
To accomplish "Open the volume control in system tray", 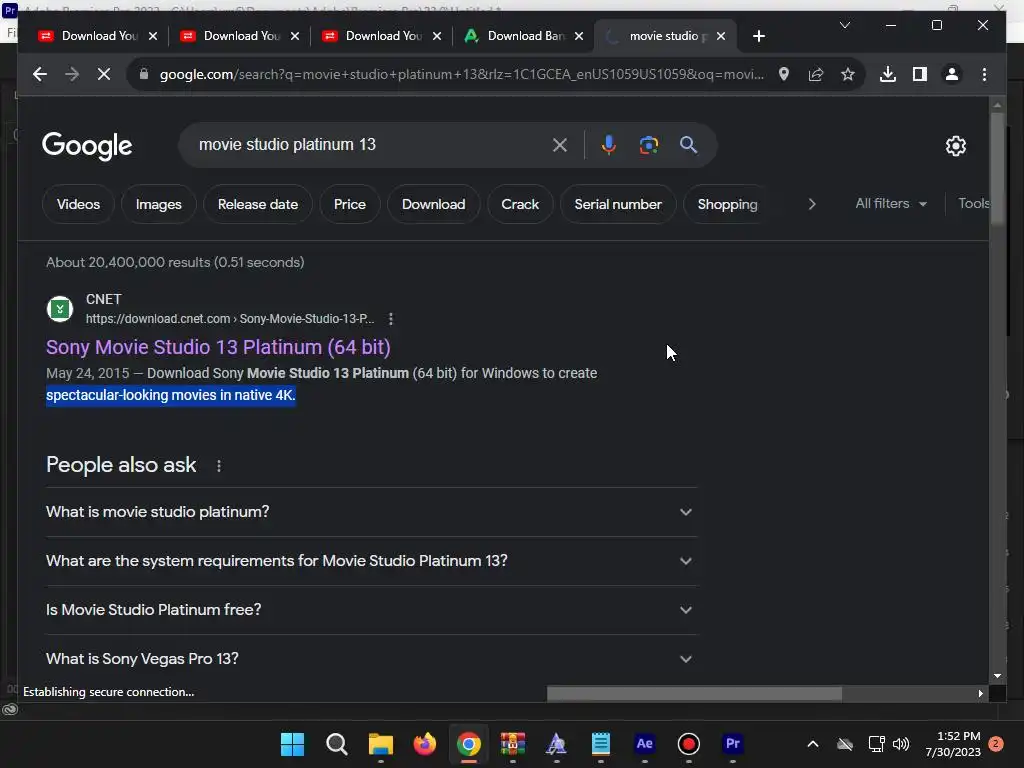I will click(901, 744).
